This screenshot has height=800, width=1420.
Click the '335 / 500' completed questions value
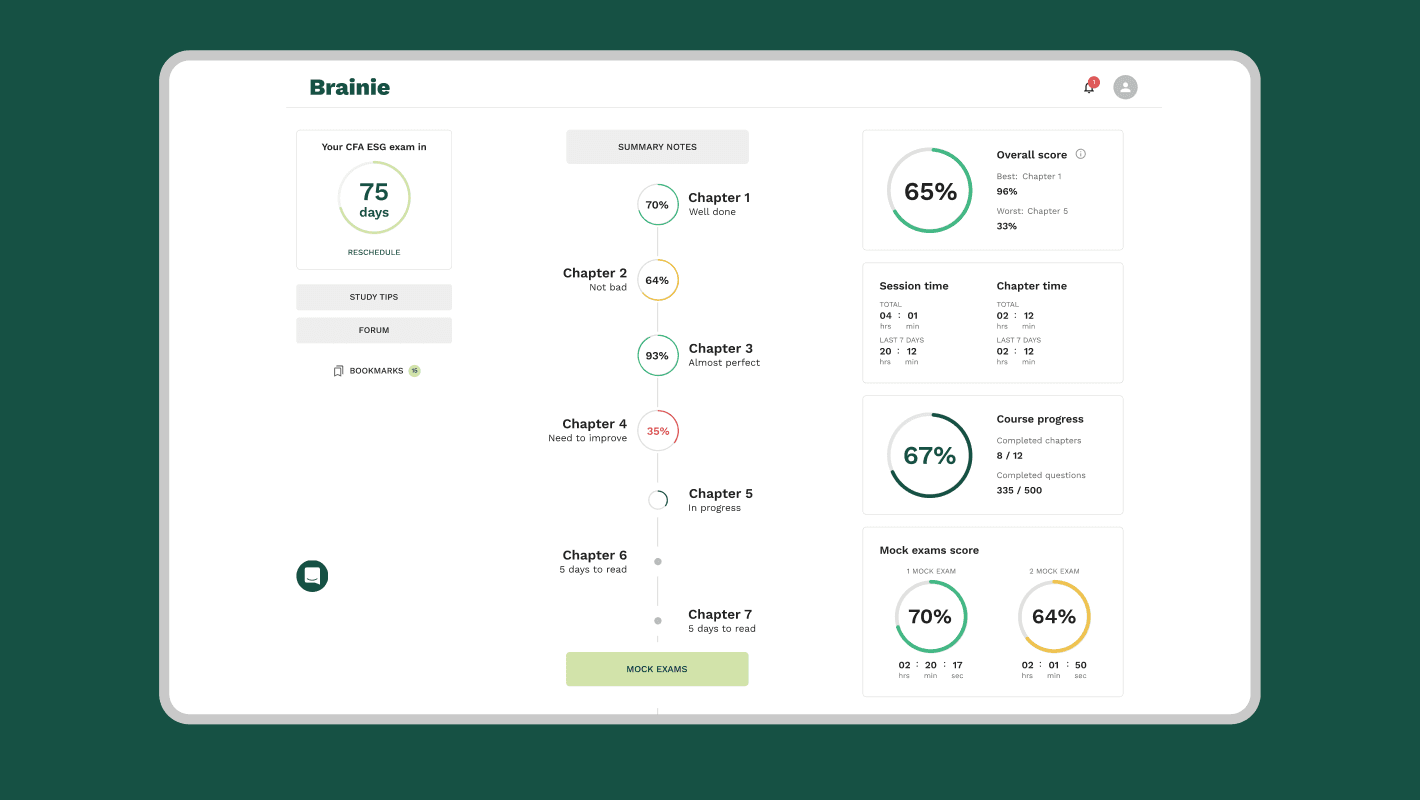coord(1019,490)
